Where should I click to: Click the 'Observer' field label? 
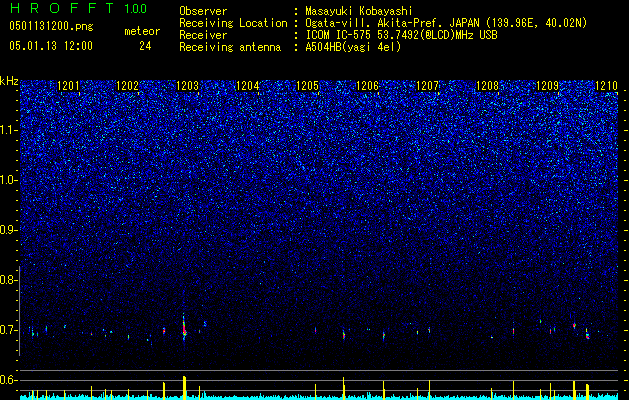point(203,11)
